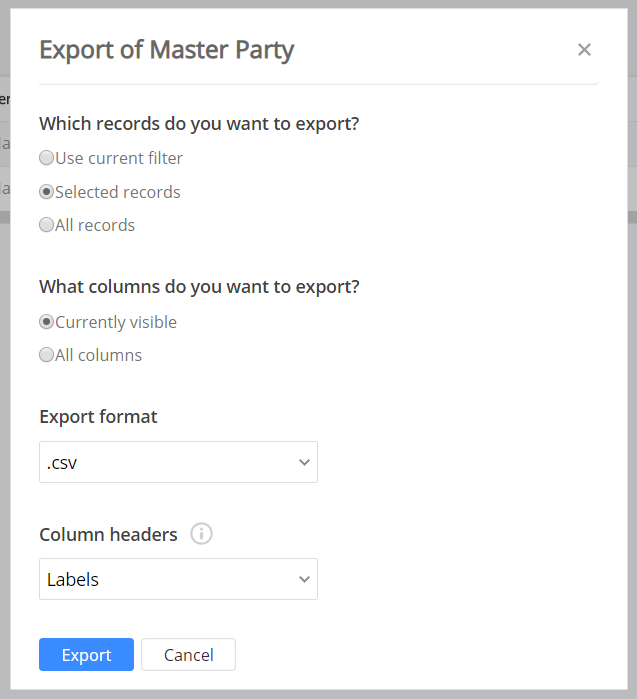Screen dimensions: 637x699
Task: Click the Column headers info icon
Action: coord(201,534)
